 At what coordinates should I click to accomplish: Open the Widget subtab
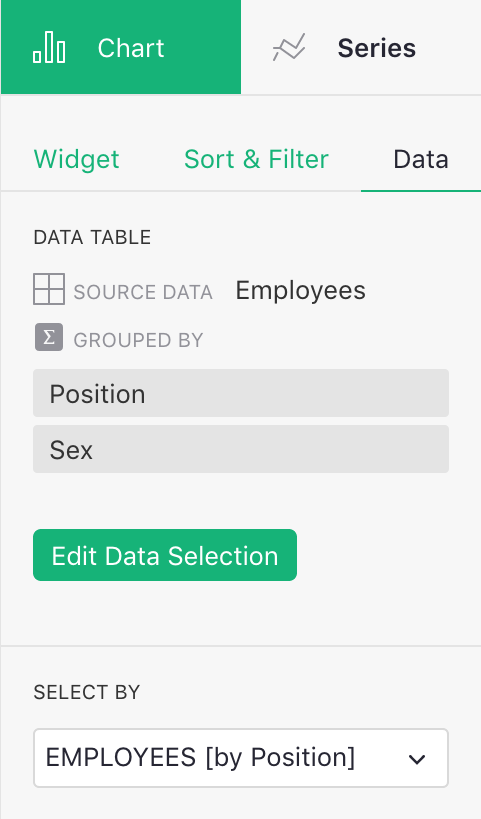point(76,159)
